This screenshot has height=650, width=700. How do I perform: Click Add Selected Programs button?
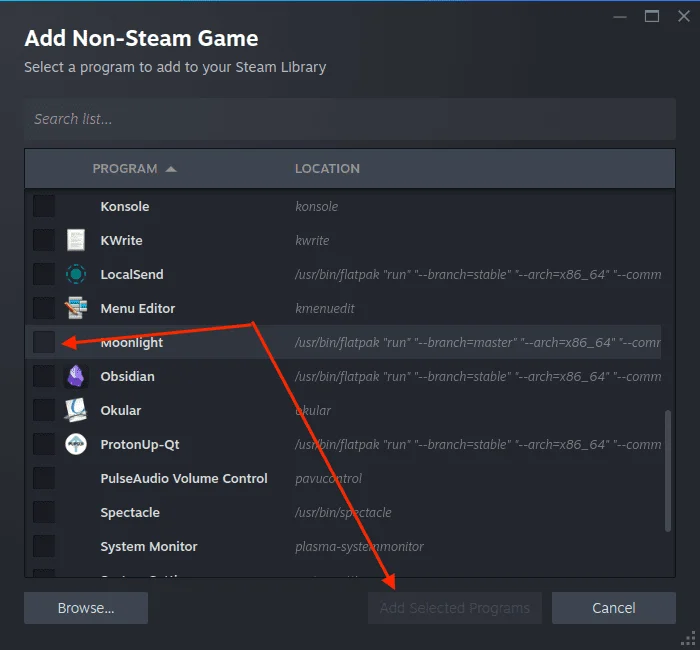(x=454, y=608)
